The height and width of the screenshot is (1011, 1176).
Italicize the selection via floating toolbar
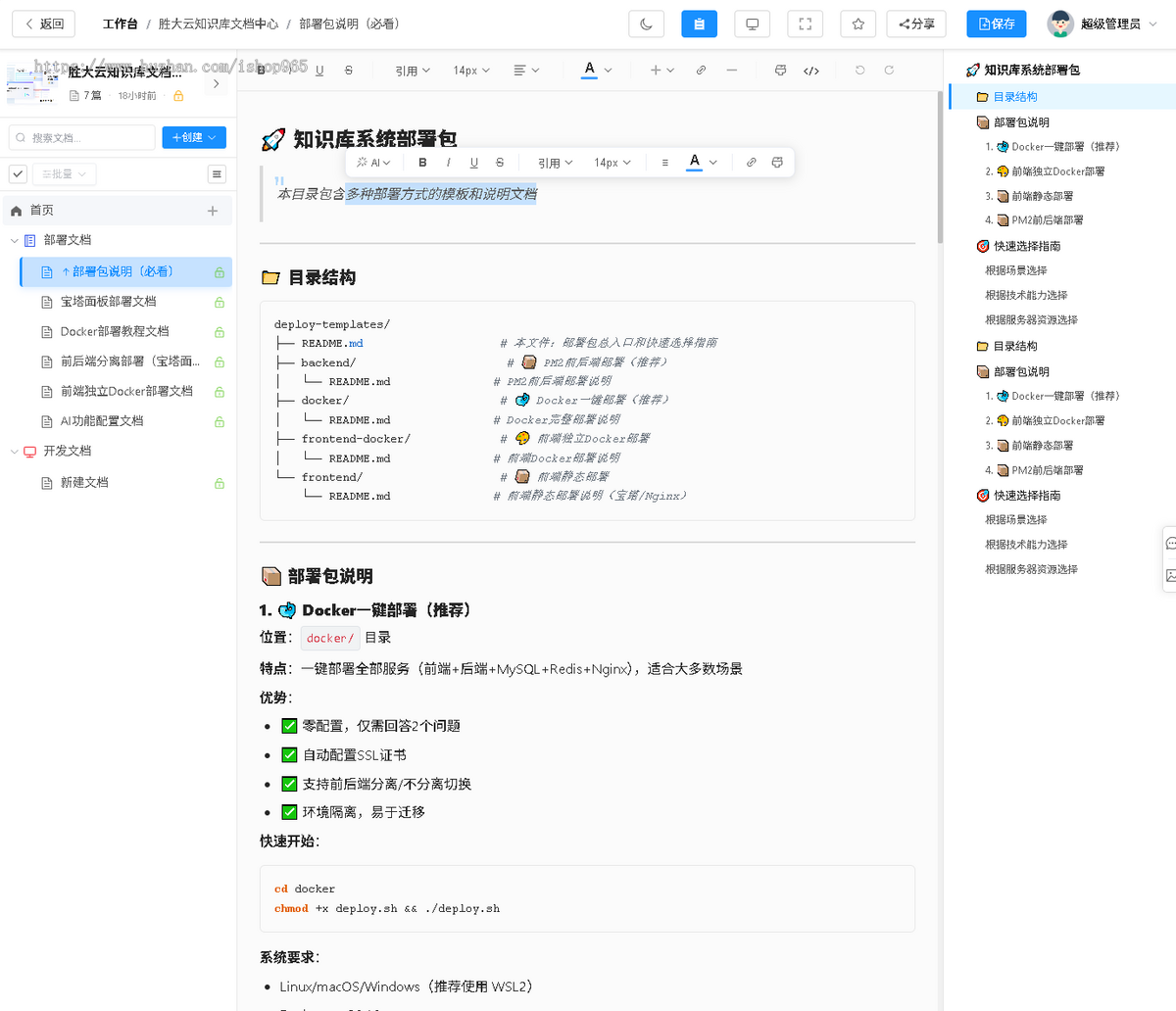[448, 163]
